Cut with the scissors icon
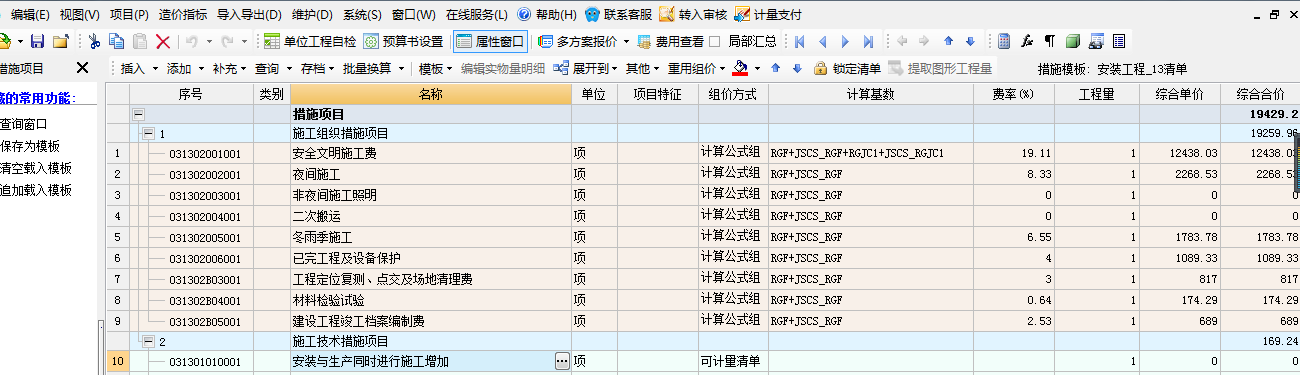The image size is (1300, 375). pyautogui.click(x=94, y=41)
